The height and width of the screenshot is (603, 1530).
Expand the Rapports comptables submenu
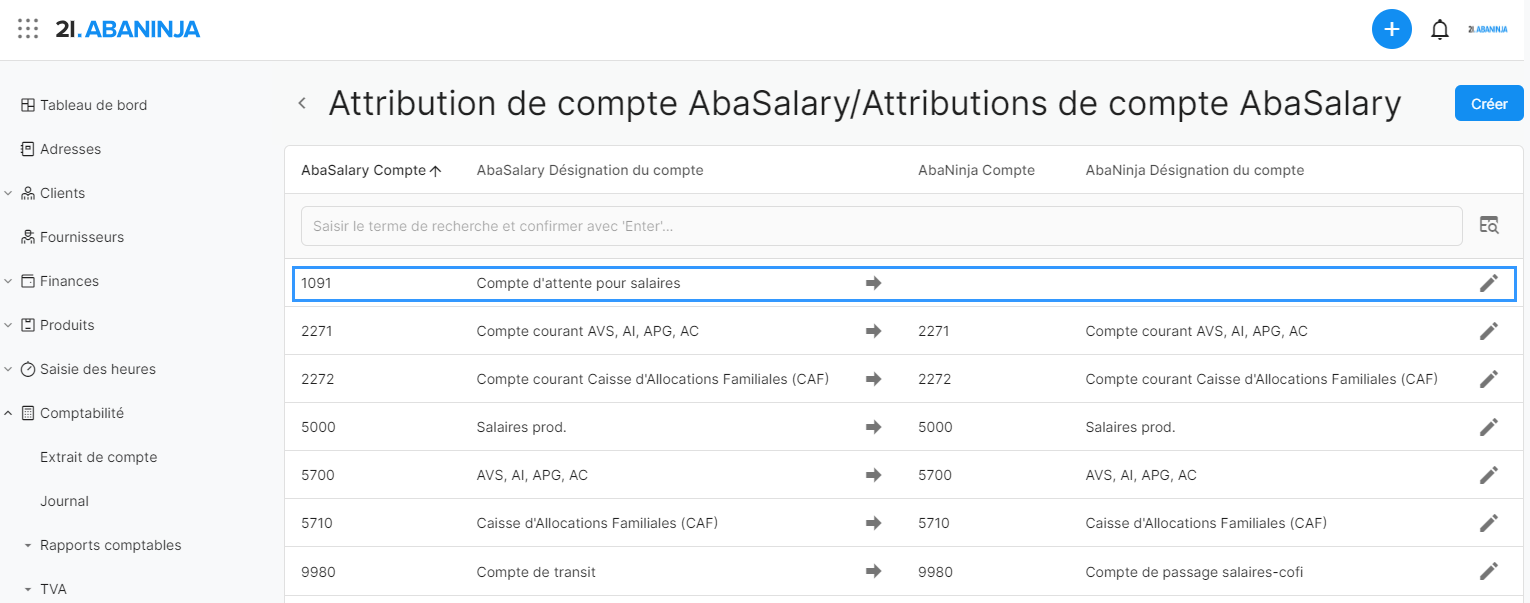click(28, 546)
